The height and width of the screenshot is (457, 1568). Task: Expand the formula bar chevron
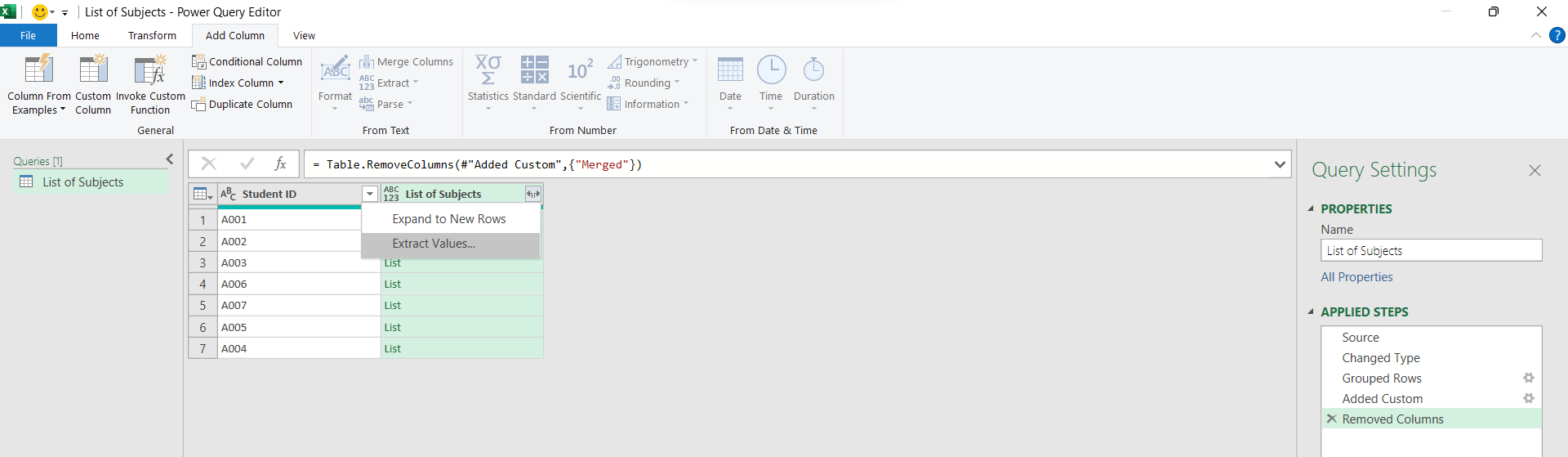pyautogui.click(x=1280, y=164)
